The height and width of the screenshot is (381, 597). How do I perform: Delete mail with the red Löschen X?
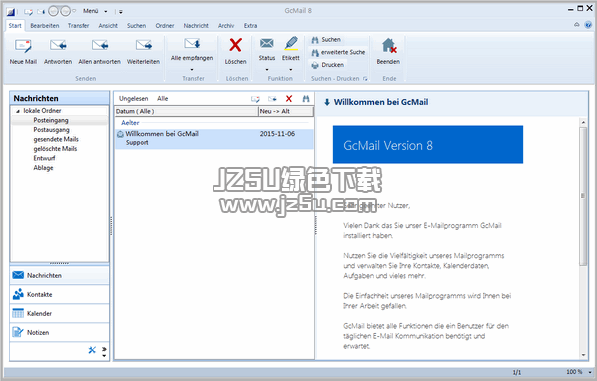click(x=235, y=45)
